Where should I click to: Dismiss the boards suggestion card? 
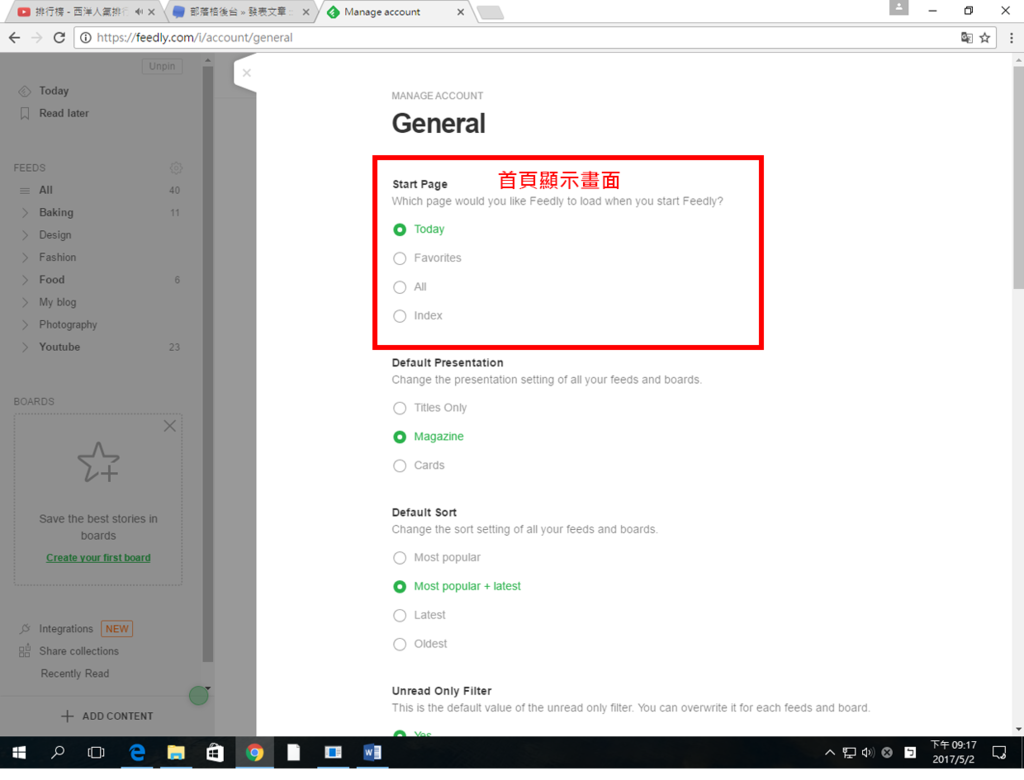(x=170, y=426)
